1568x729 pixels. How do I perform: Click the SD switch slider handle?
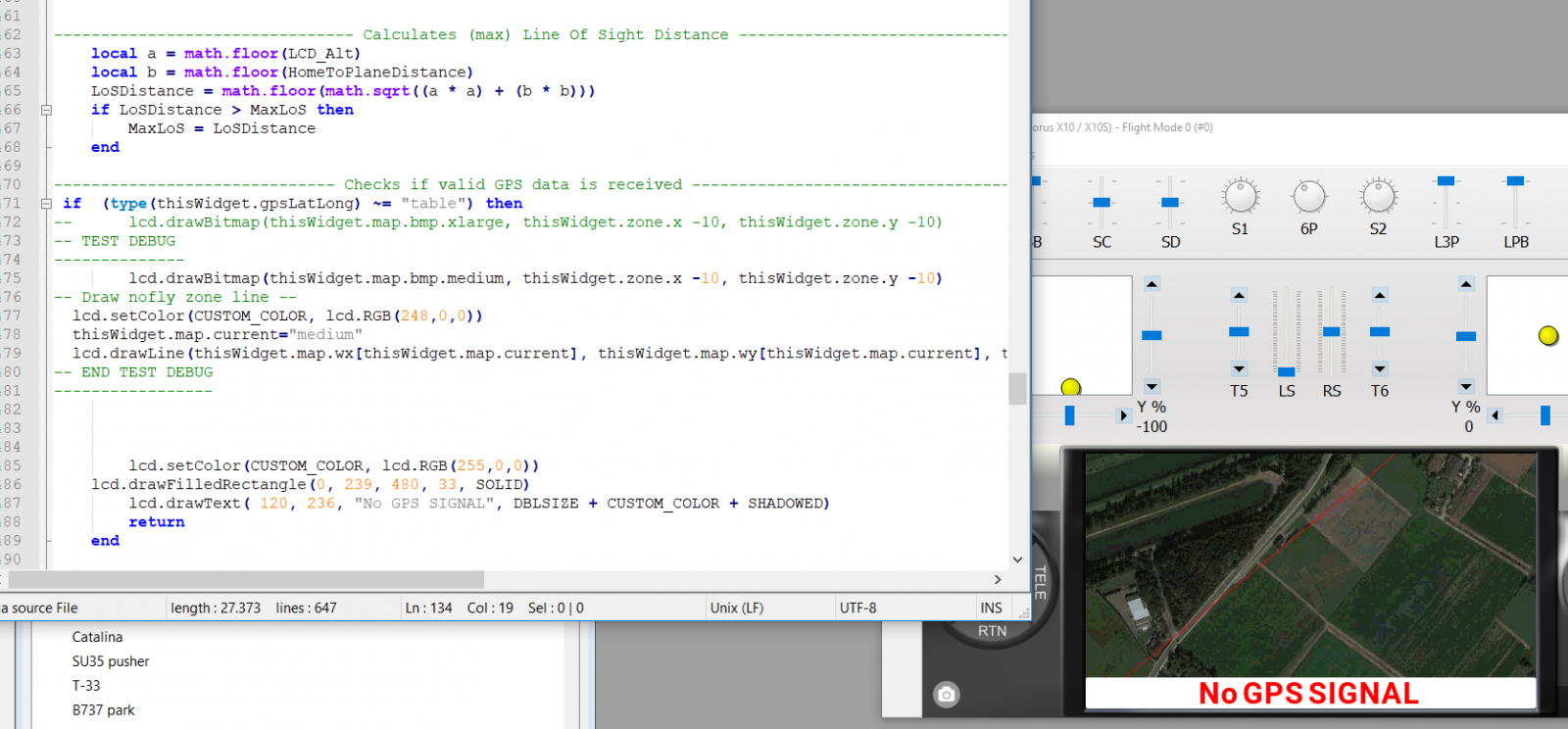(x=1170, y=203)
